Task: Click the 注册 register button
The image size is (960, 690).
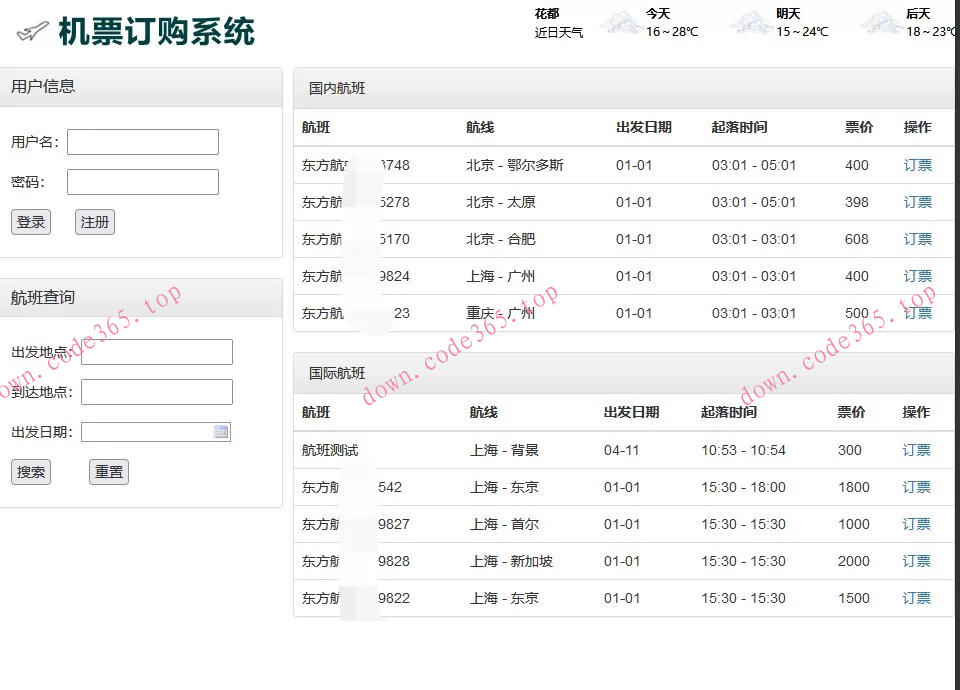Action: 94,222
